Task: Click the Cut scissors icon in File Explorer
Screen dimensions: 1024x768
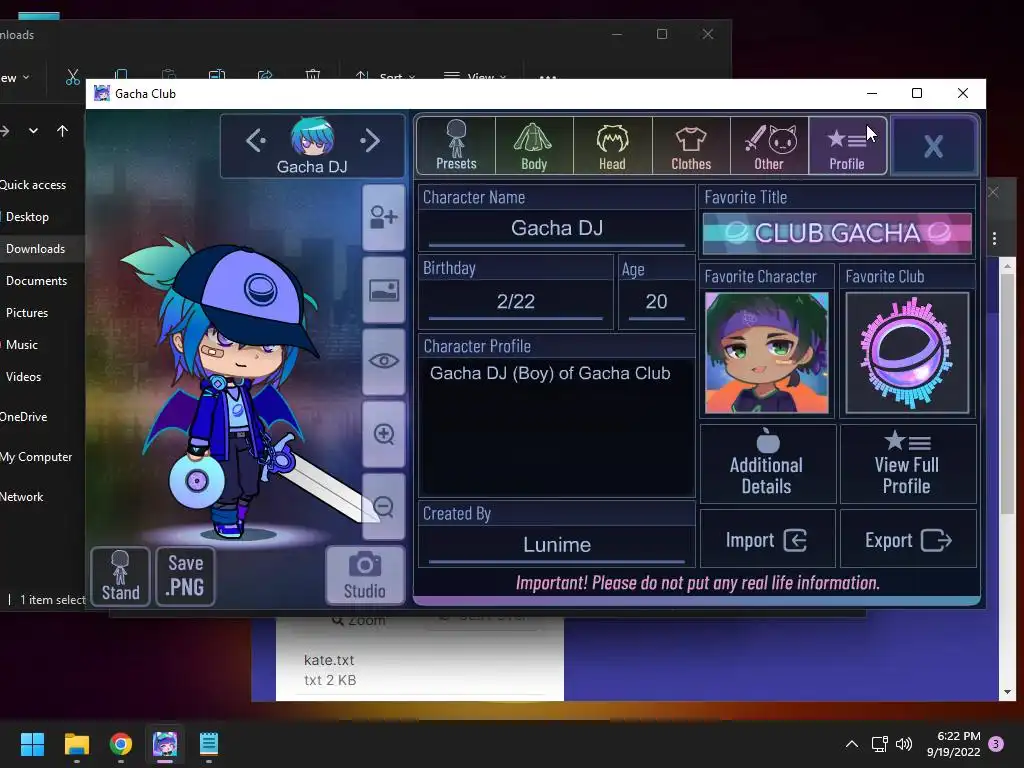Action: (72, 77)
